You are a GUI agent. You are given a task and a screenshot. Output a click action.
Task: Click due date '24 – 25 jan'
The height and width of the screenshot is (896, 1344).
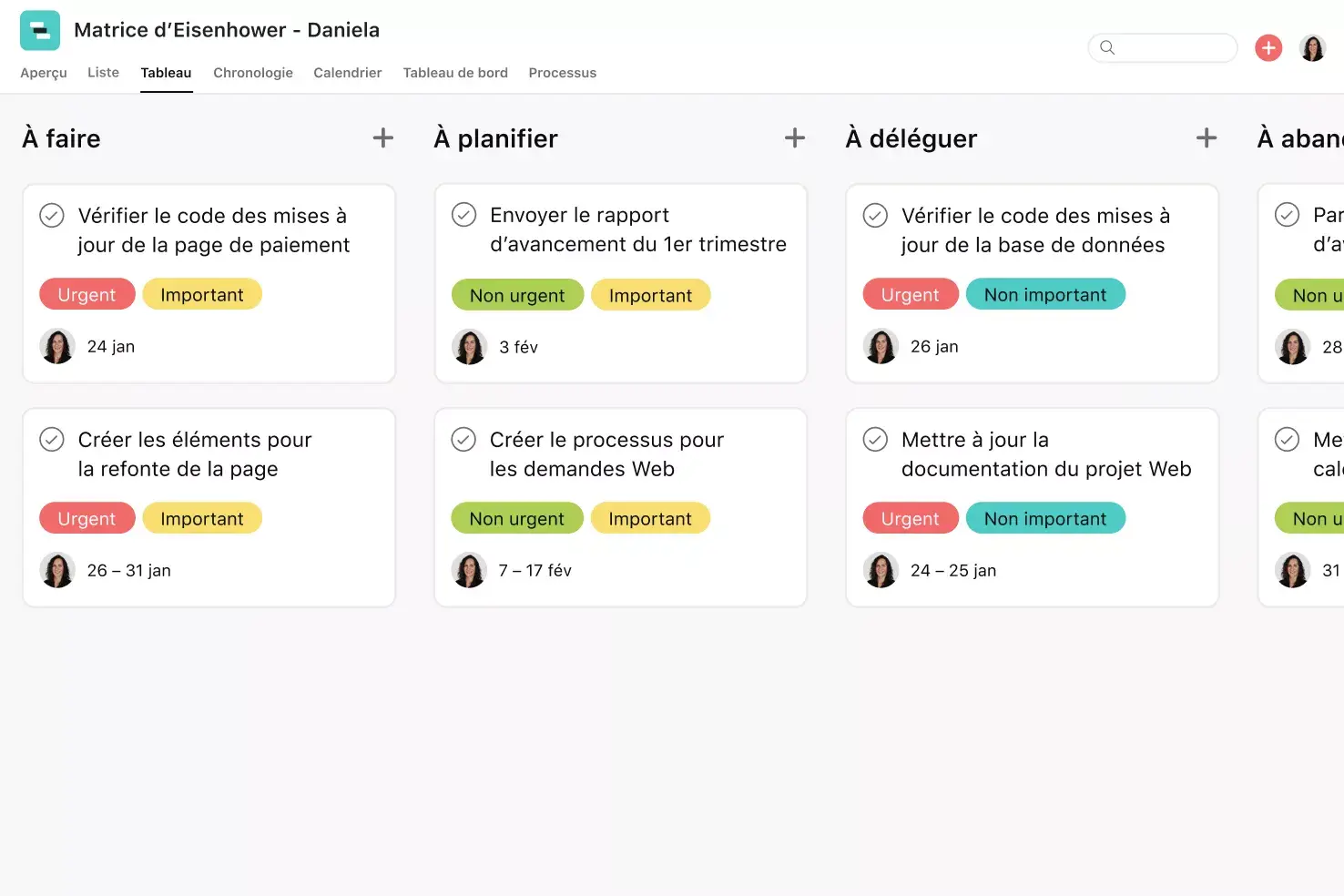click(x=953, y=570)
